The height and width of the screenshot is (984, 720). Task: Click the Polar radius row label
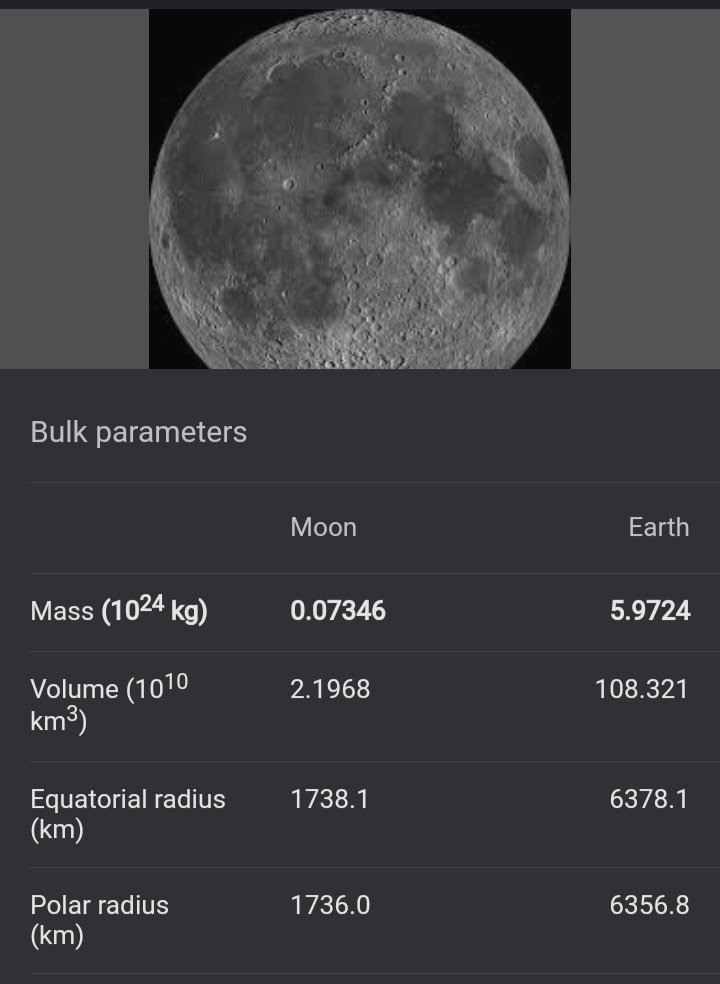tap(99, 920)
